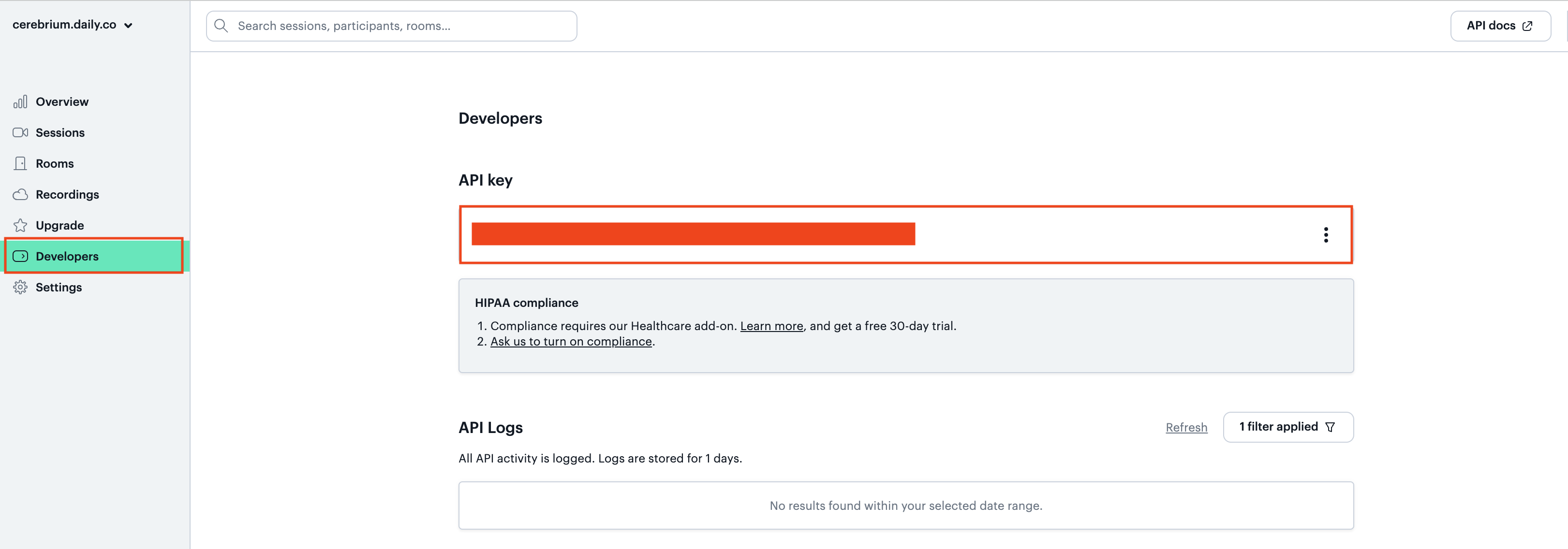Open the API key three-dot menu
Image resolution: width=1568 pixels, height=549 pixels.
point(1326,235)
